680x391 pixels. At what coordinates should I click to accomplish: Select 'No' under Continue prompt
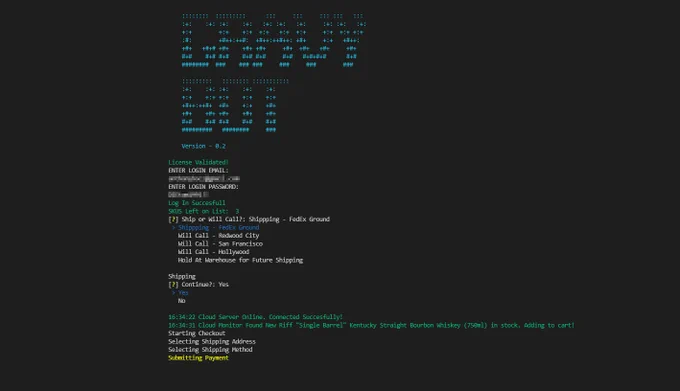click(x=181, y=301)
